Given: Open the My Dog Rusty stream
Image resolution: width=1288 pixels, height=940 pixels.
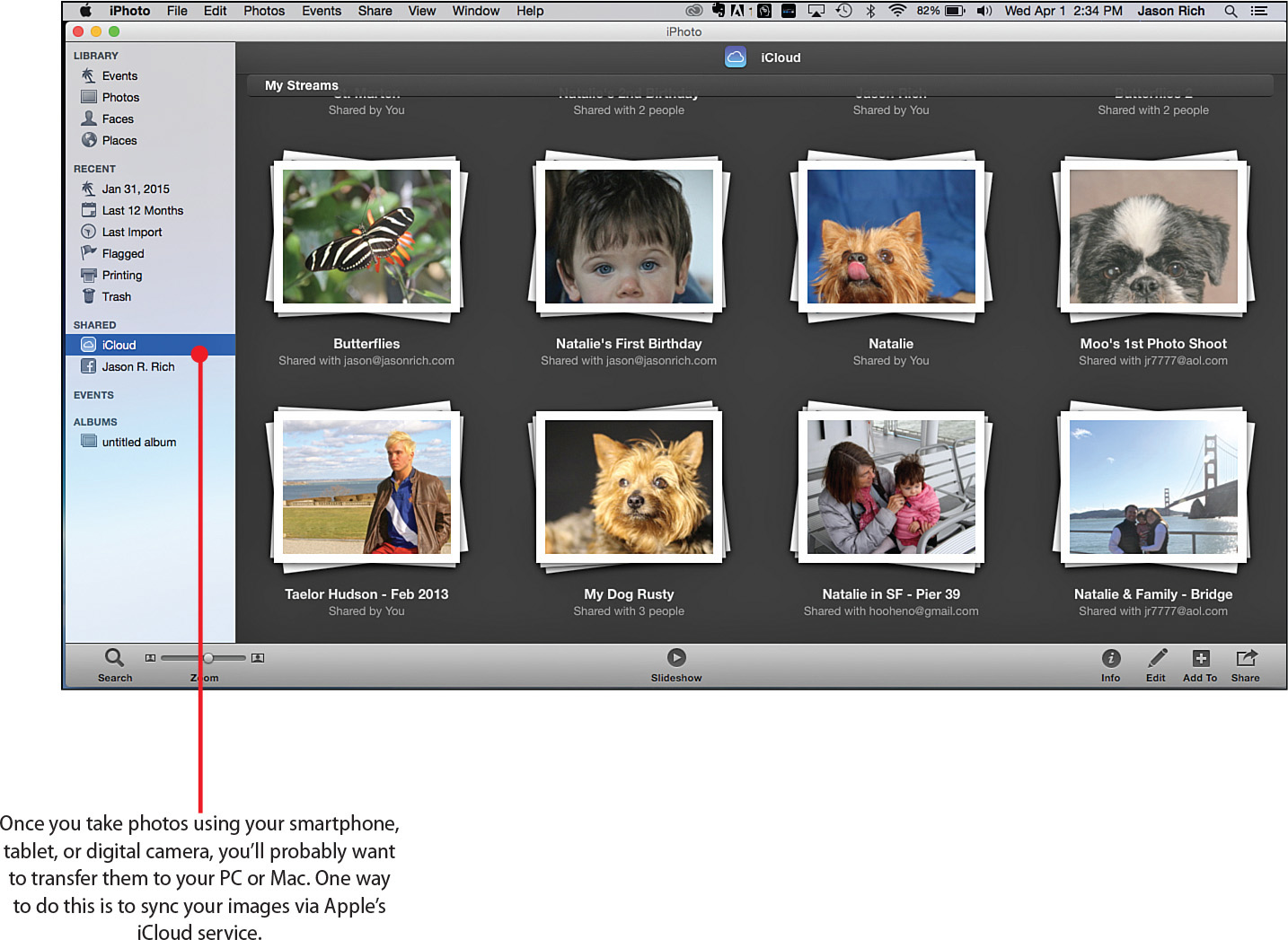Looking at the screenshot, I should [629, 488].
